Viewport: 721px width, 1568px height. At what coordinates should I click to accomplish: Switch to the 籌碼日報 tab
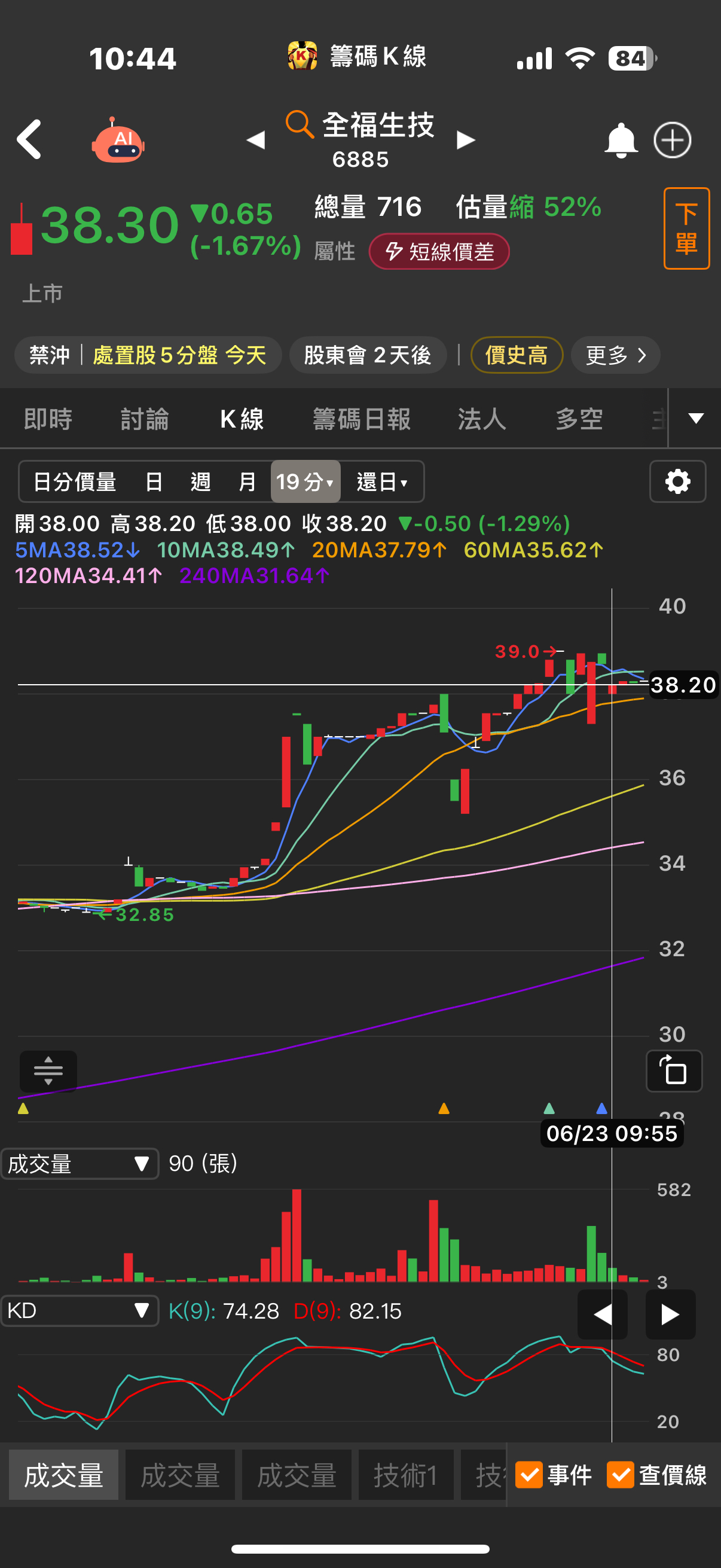pyautogui.click(x=362, y=419)
